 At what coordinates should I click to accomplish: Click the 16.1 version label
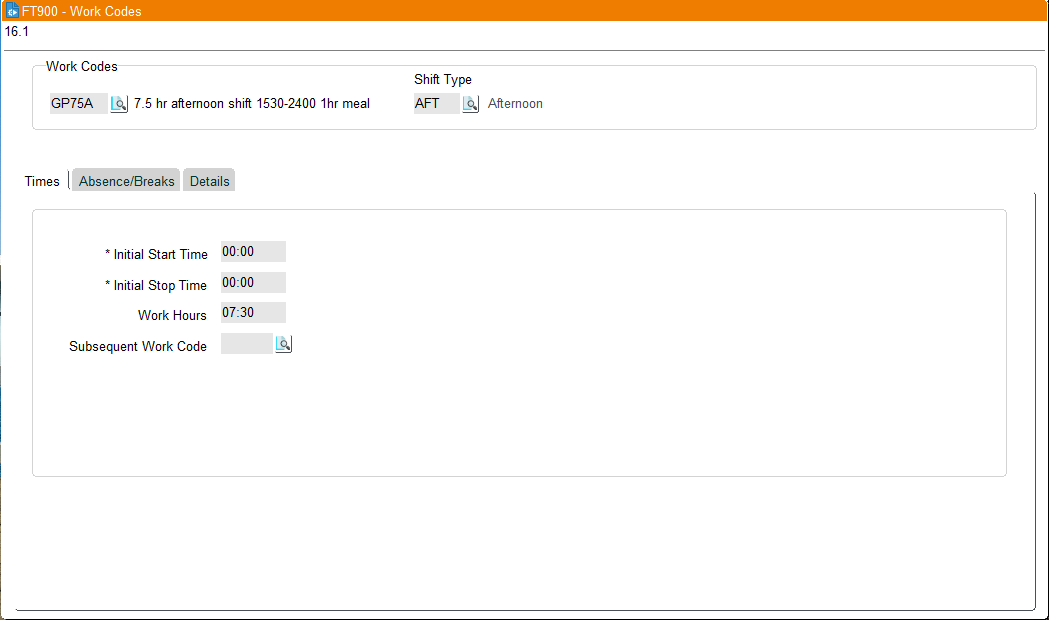coord(16,31)
